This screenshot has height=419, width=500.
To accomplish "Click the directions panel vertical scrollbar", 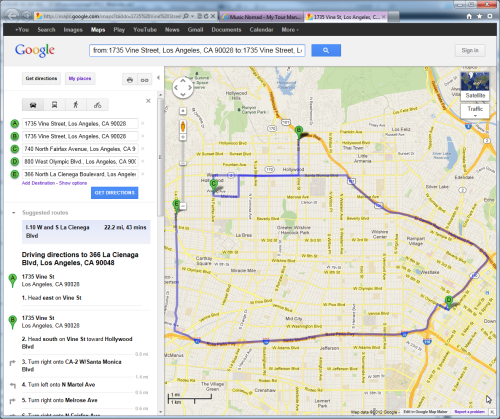I will click(x=160, y=157).
